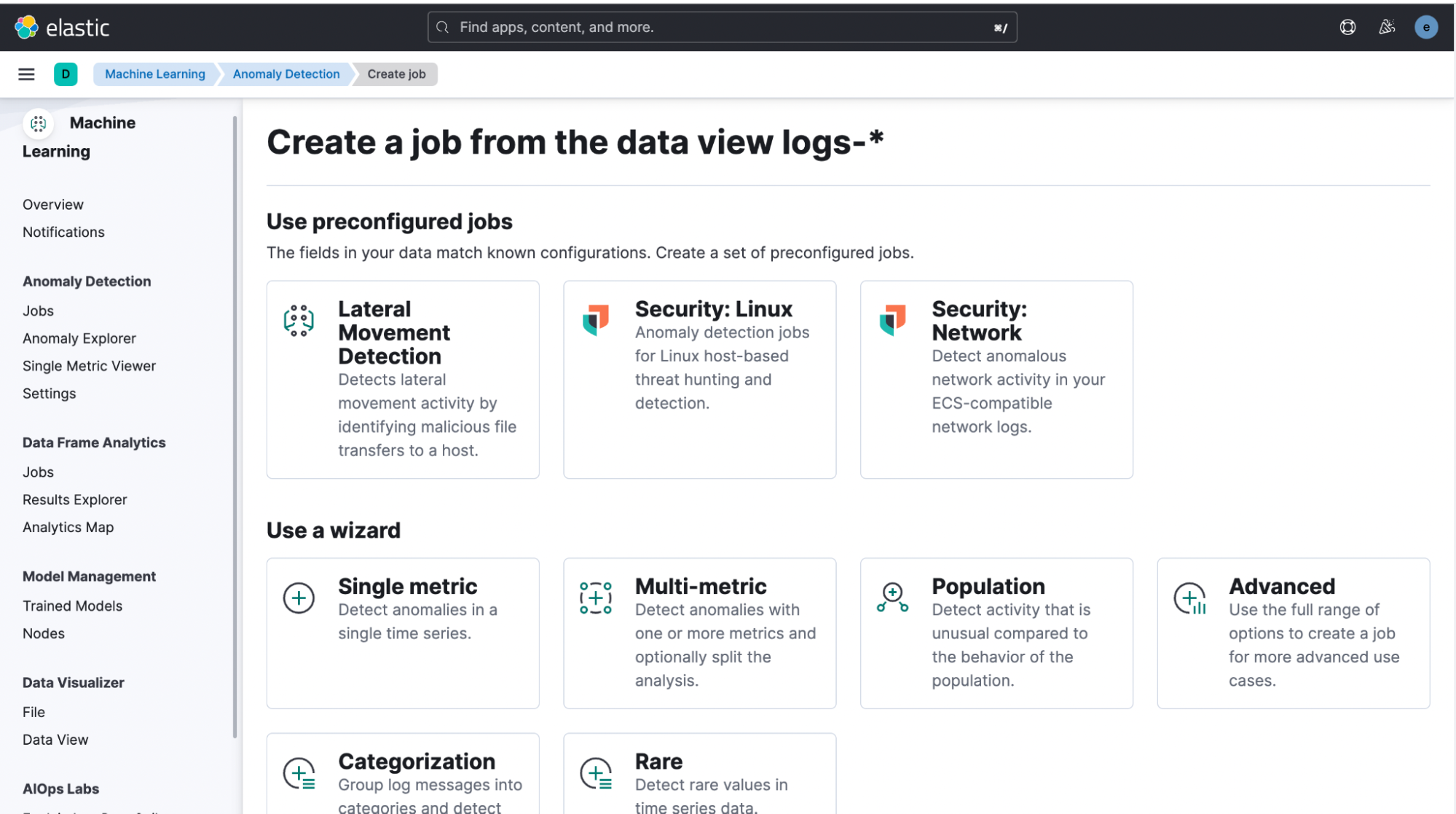Open the newsfeed celebration icon
This screenshot has width=1456, height=814.
click(1387, 28)
